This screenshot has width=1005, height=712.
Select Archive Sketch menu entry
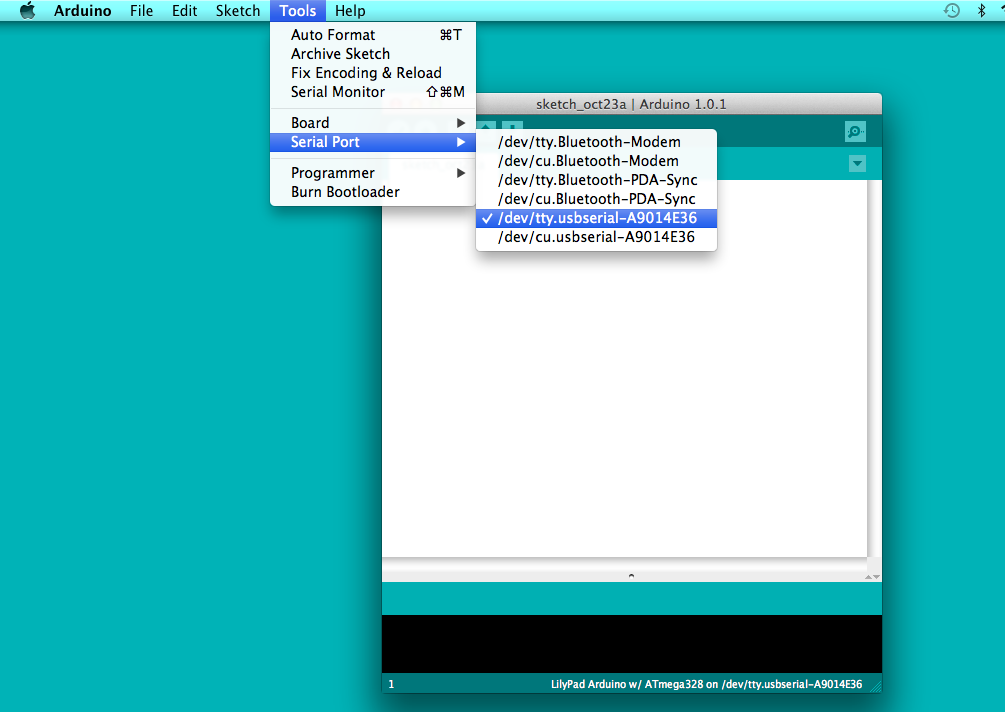[x=373, y=54]
